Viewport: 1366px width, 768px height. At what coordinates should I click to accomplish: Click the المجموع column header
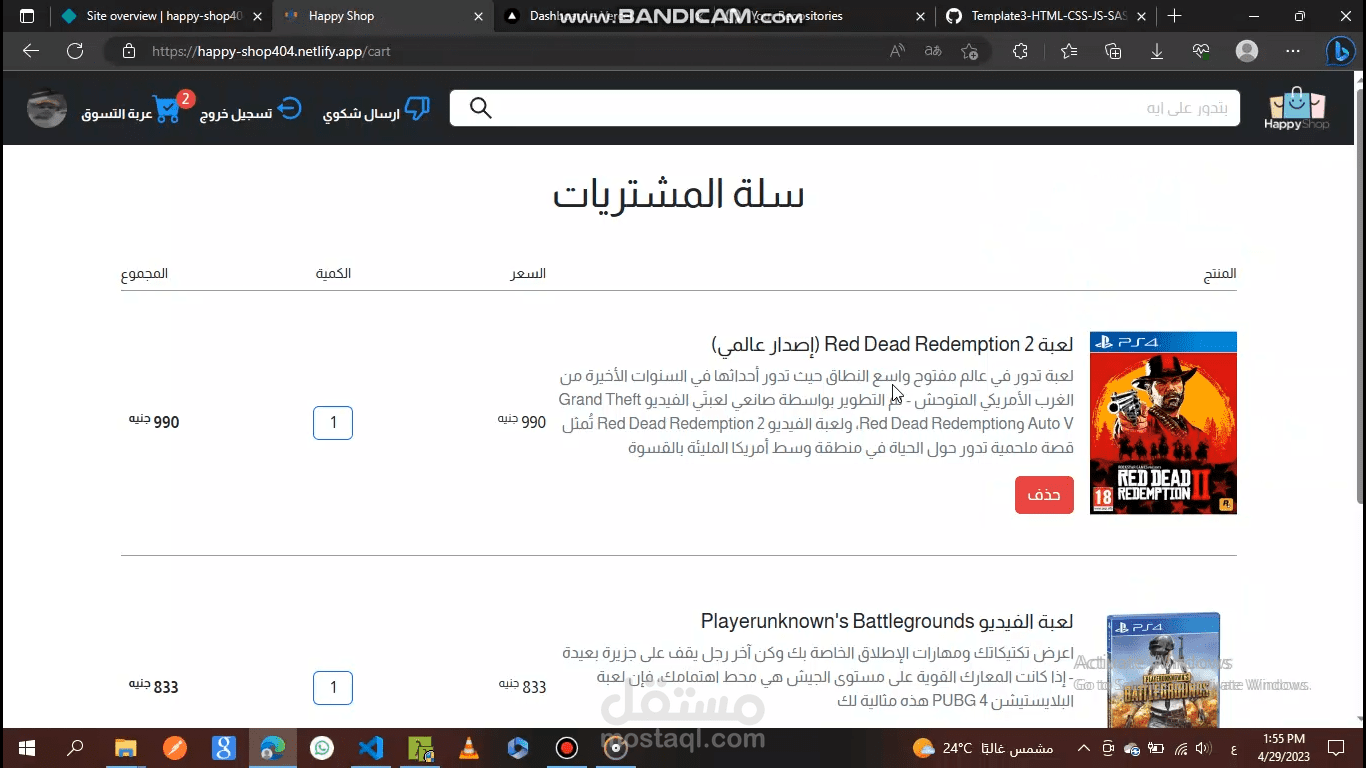[x=144, y=273]
